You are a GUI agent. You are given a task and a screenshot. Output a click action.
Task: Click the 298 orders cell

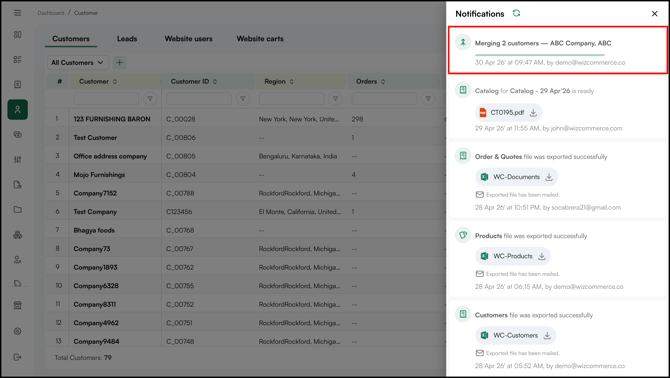(357, 119)
